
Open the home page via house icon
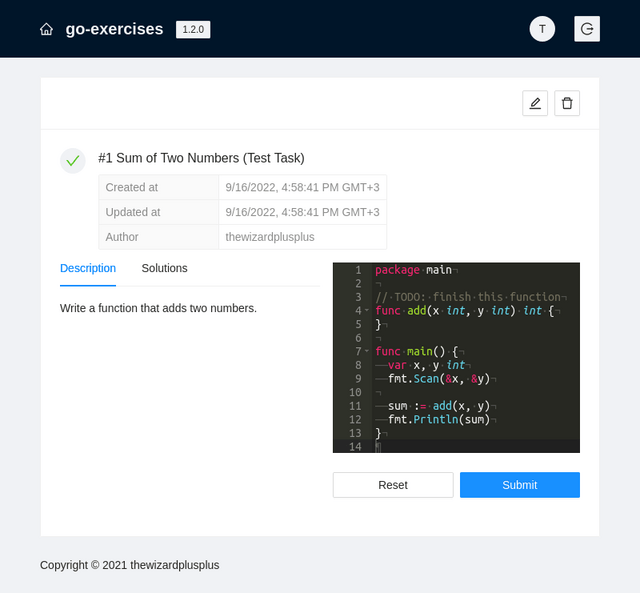point(46,29)
